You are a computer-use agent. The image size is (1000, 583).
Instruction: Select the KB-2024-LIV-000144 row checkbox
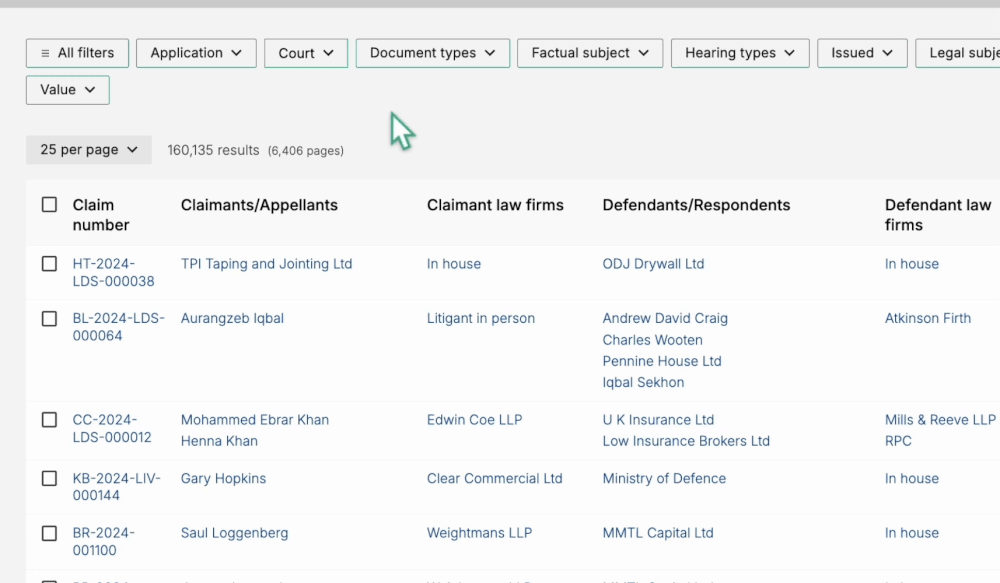(x=49, y=478)
